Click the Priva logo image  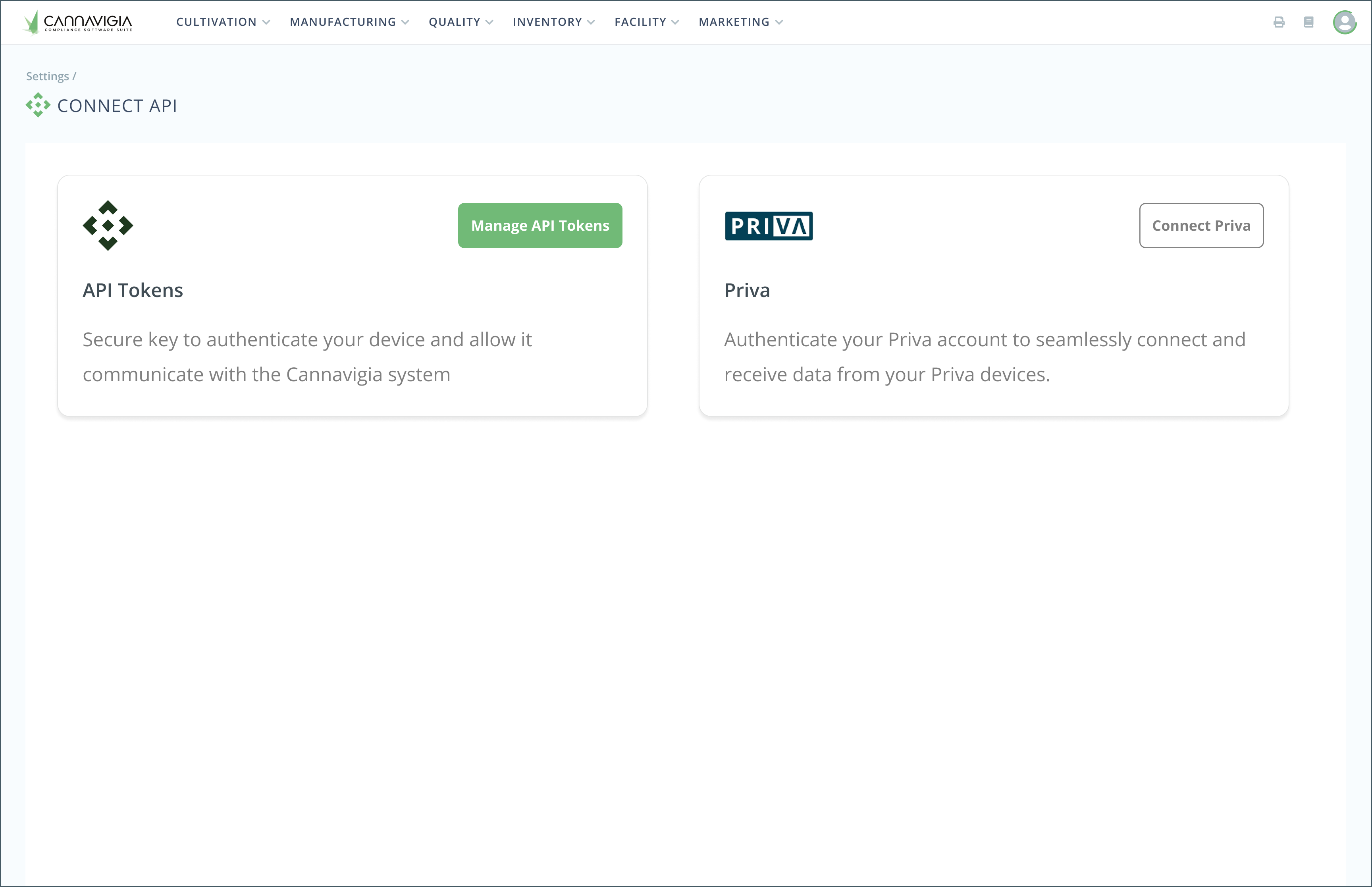click(x=769, y=226)
